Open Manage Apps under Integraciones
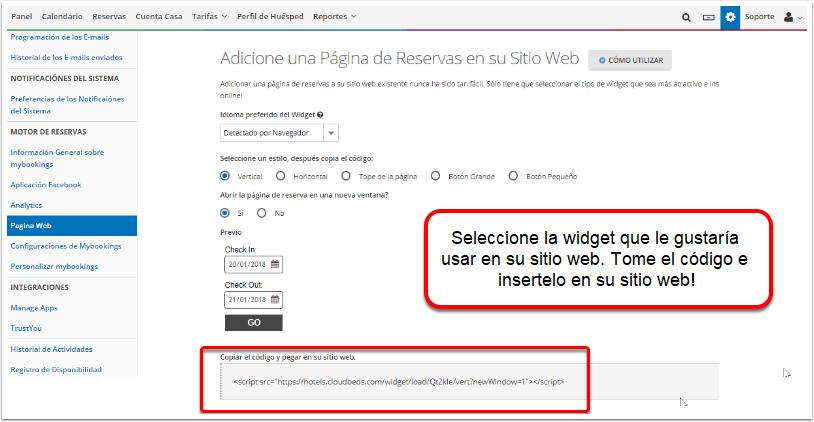814x422 pixels. (34, 308)
